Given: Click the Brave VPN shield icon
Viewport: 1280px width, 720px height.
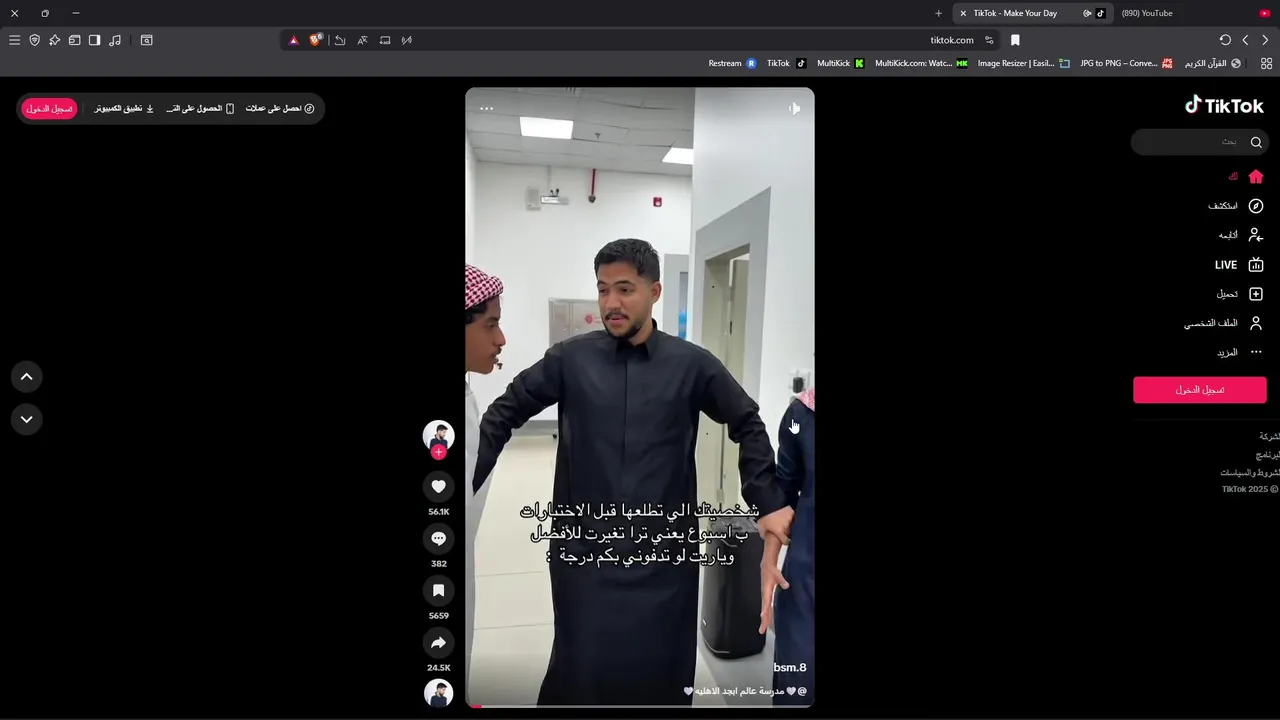Looking at the screenshot, I should [x=34, y=40].
